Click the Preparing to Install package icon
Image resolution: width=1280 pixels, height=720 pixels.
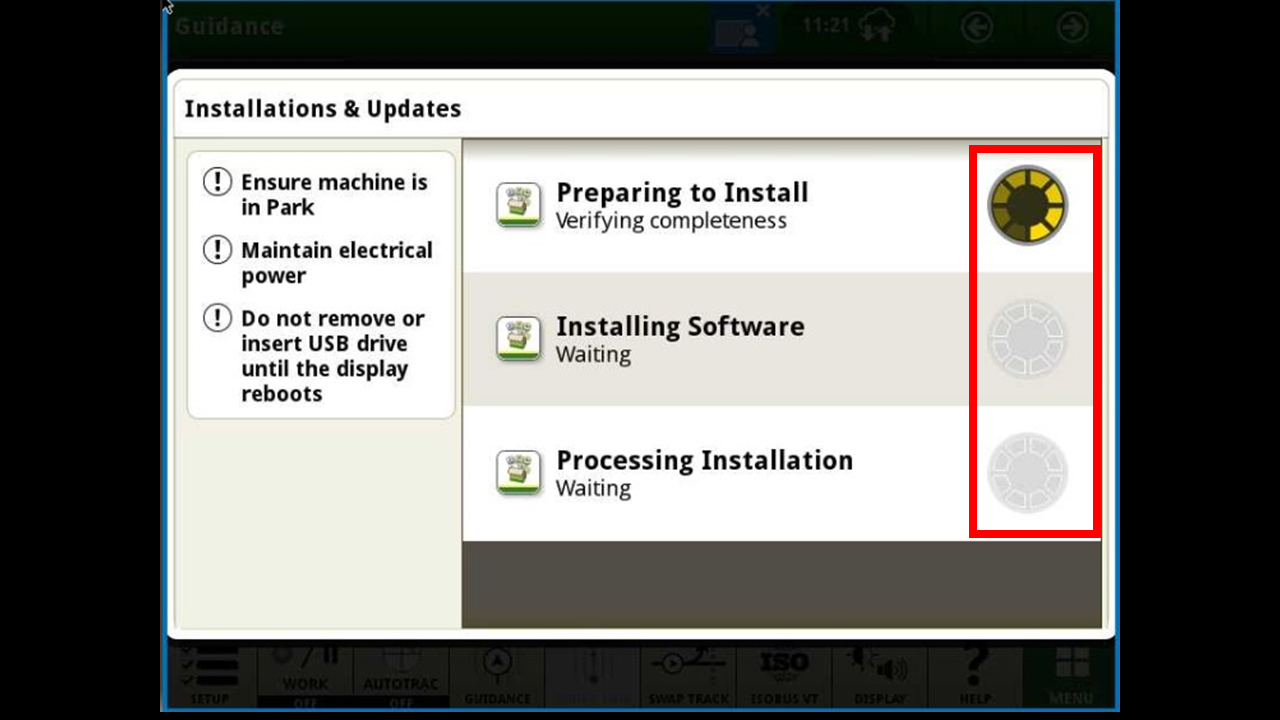pos(519,205)
